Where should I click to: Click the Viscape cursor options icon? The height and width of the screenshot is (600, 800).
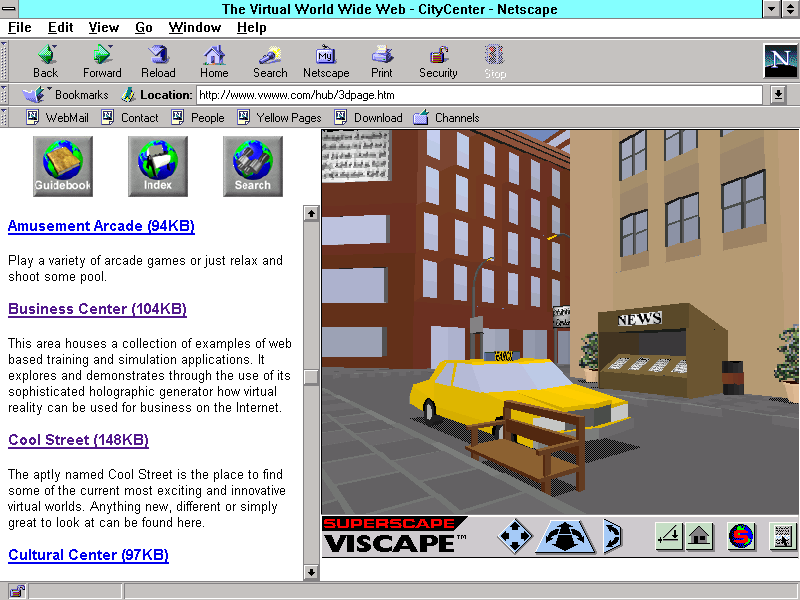point(783,536)
